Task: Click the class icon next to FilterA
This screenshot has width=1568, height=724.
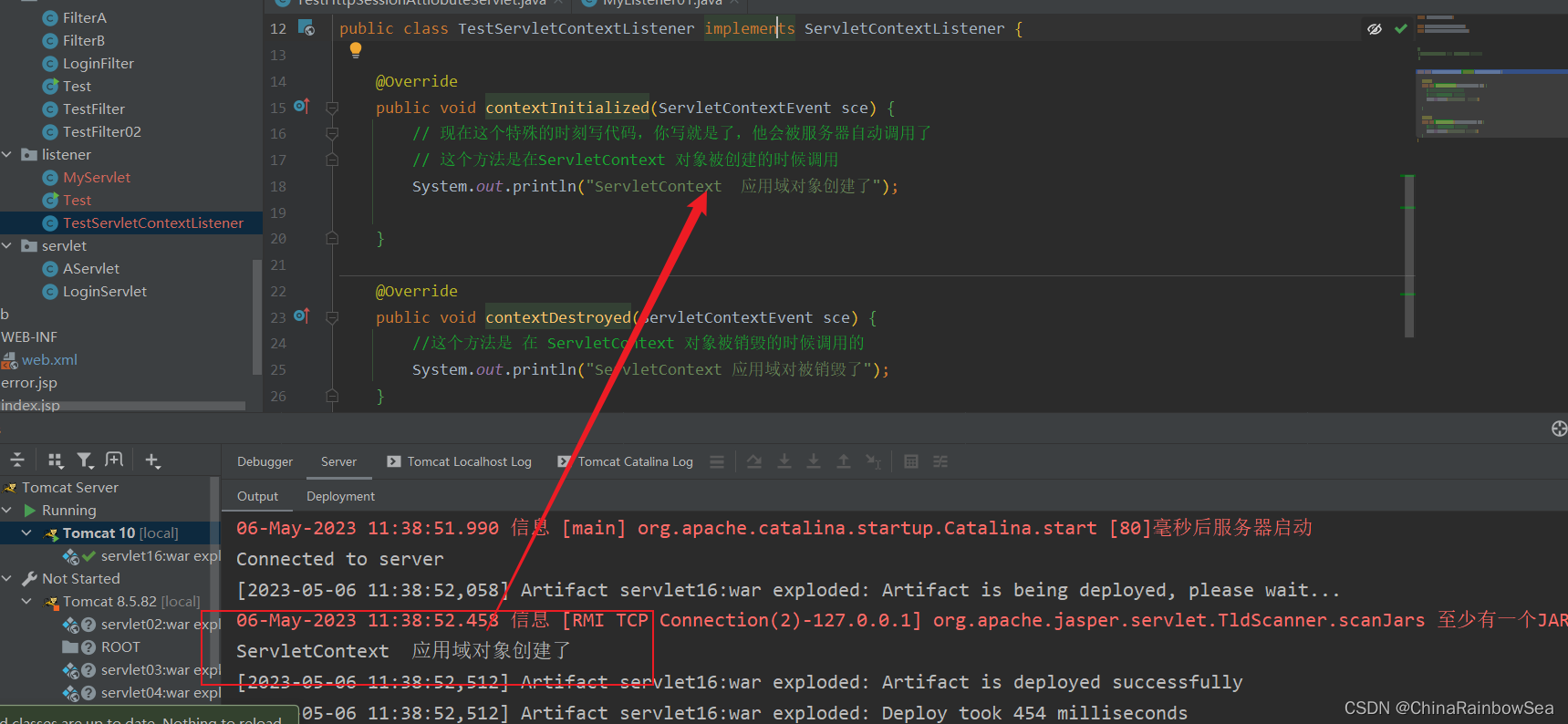Action: click(51, 17)
